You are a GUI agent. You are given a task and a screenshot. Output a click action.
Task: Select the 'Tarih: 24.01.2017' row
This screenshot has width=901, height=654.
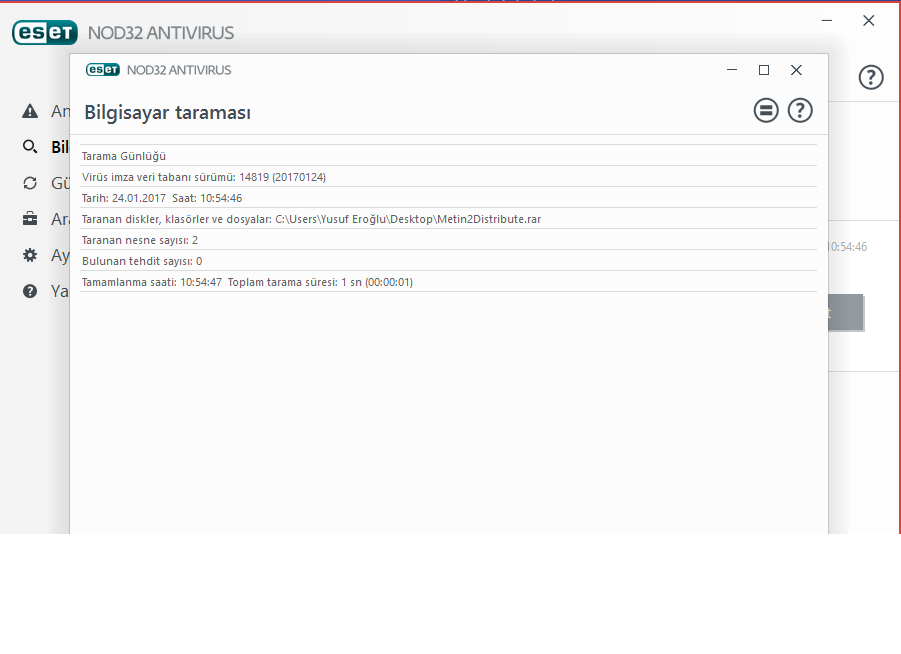[448, 198]
